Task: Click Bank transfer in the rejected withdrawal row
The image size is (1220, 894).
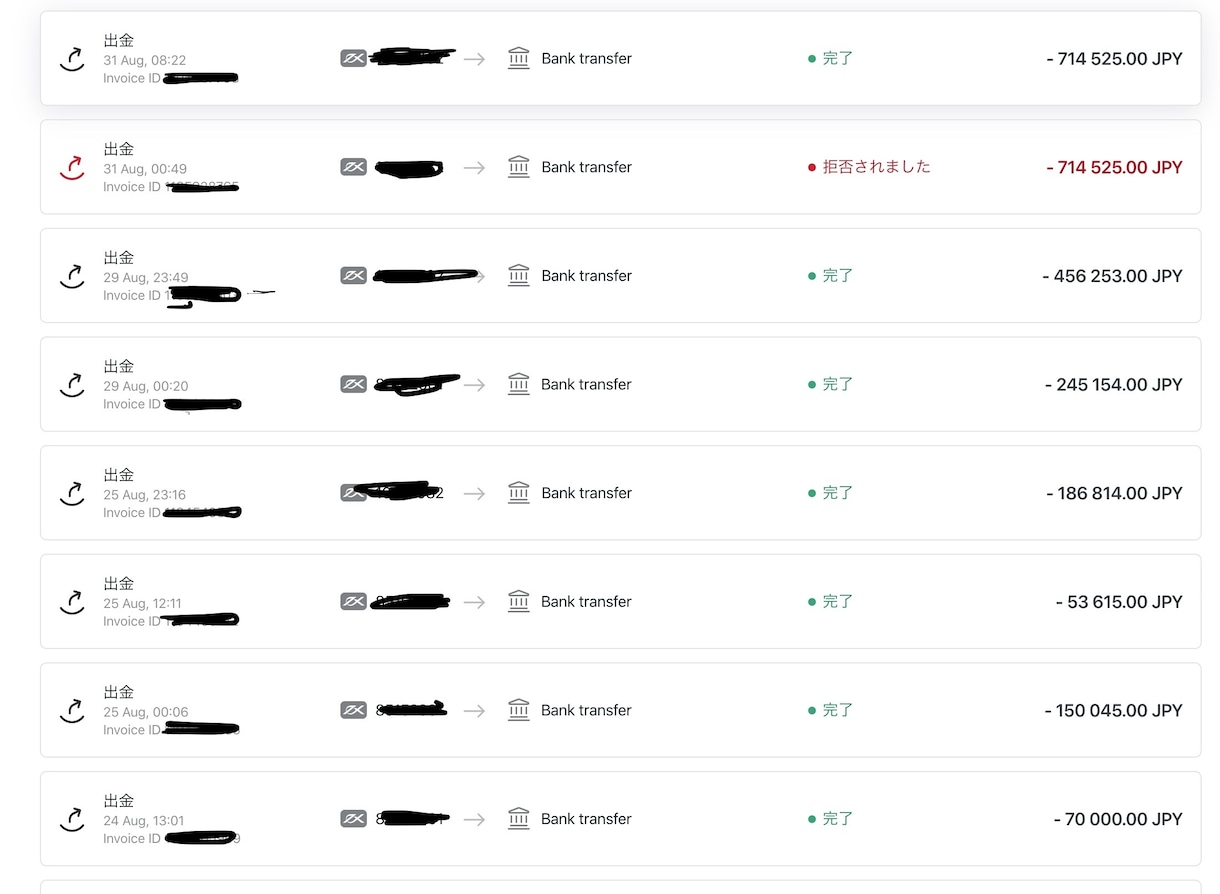Action: point(586,167)
